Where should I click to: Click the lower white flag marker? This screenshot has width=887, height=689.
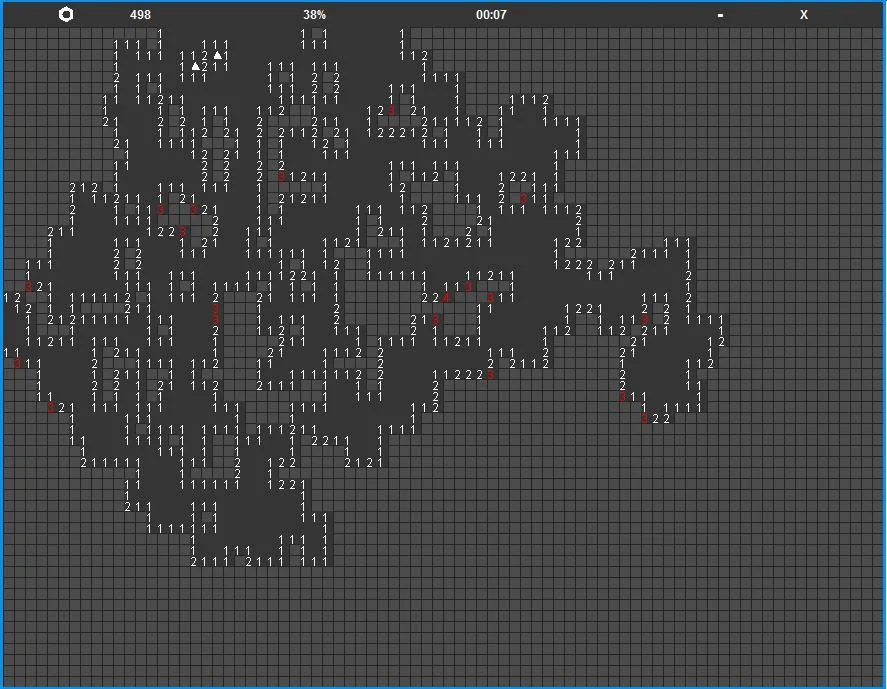point(196,66)
